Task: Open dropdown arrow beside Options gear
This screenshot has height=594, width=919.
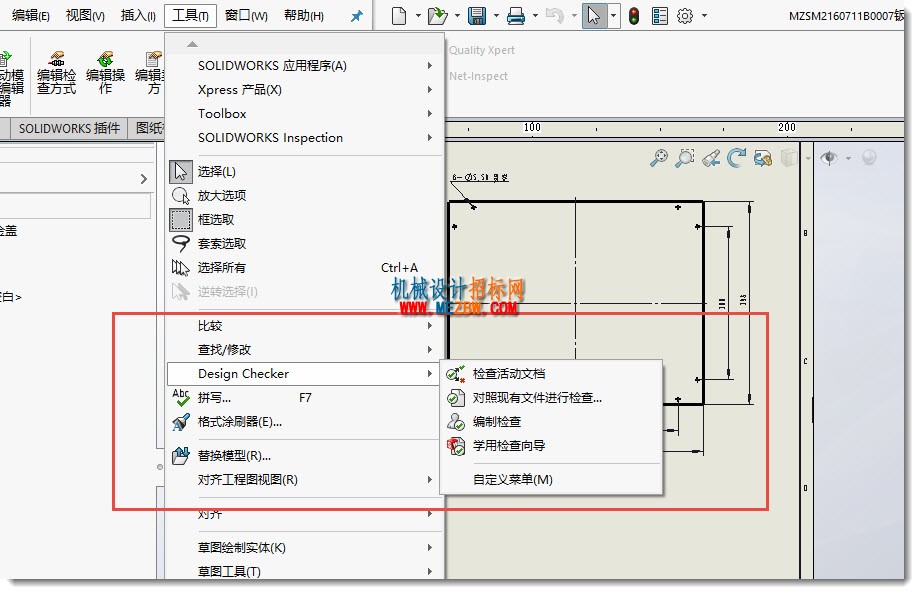Action: click(x=704, y=16)
